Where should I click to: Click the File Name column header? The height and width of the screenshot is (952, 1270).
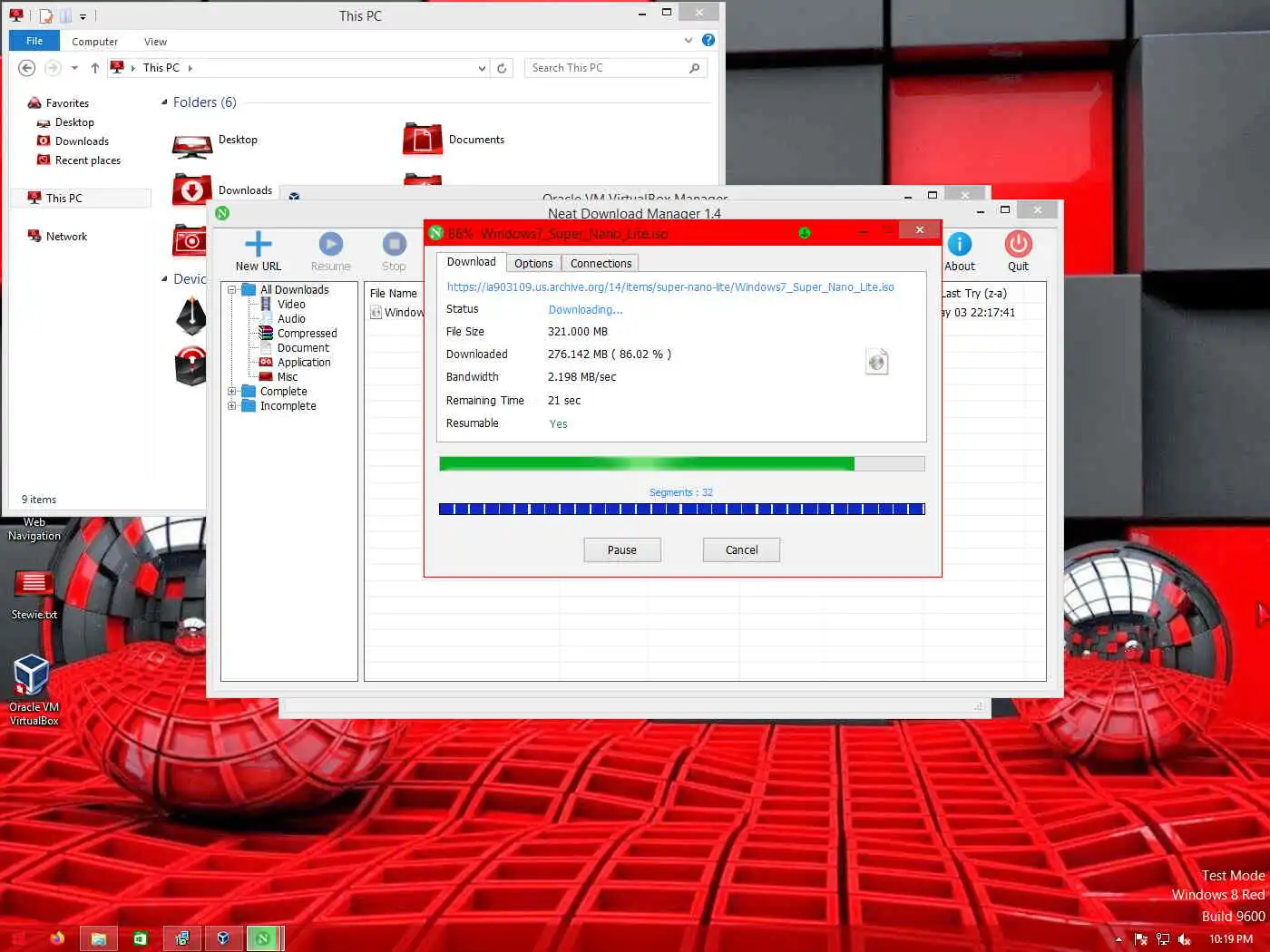(x=394, y=293)
